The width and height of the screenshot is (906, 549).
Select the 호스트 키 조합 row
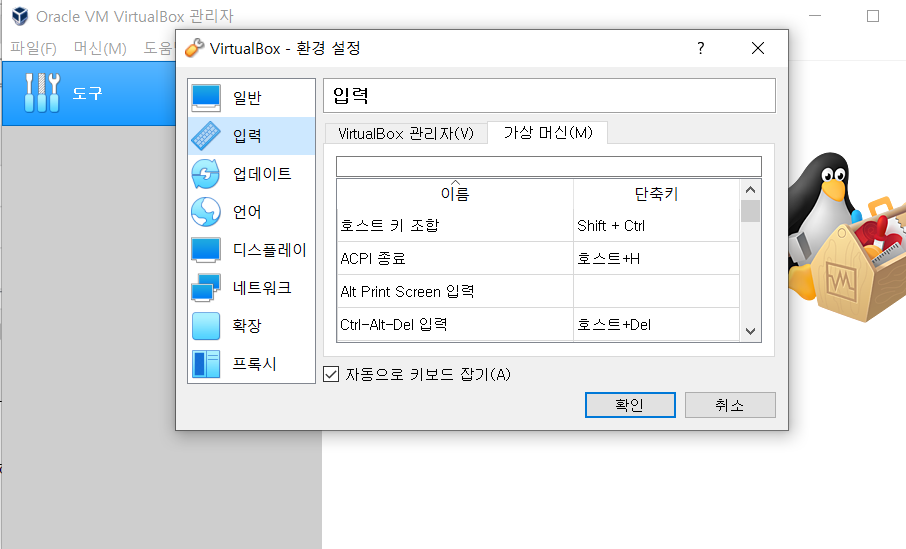(x=538, y=225)
